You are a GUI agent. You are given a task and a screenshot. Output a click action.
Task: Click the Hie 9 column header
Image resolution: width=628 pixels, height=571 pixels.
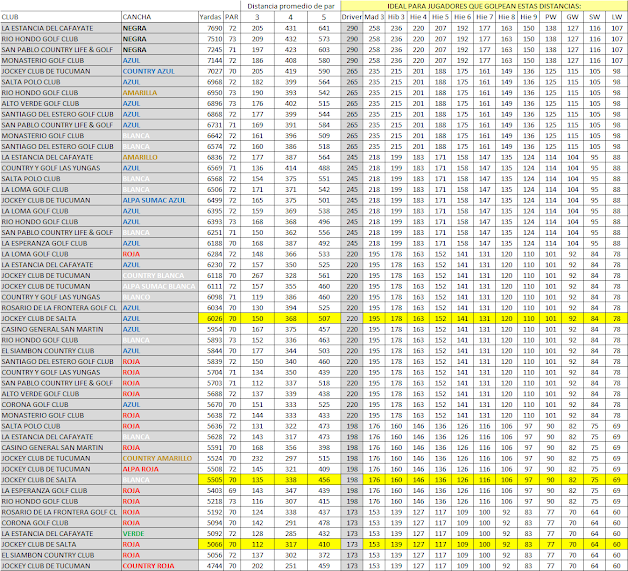pyautogui.click(x=529, y=17)
